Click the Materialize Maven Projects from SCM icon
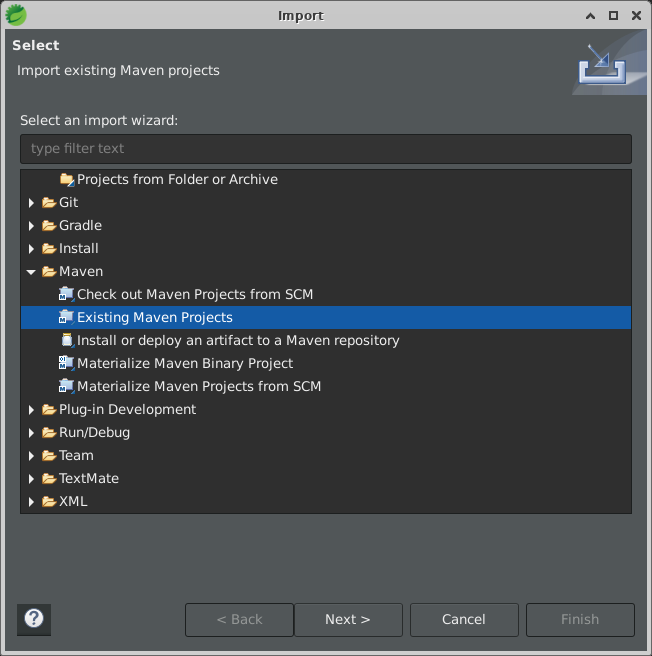 [67, 386]
